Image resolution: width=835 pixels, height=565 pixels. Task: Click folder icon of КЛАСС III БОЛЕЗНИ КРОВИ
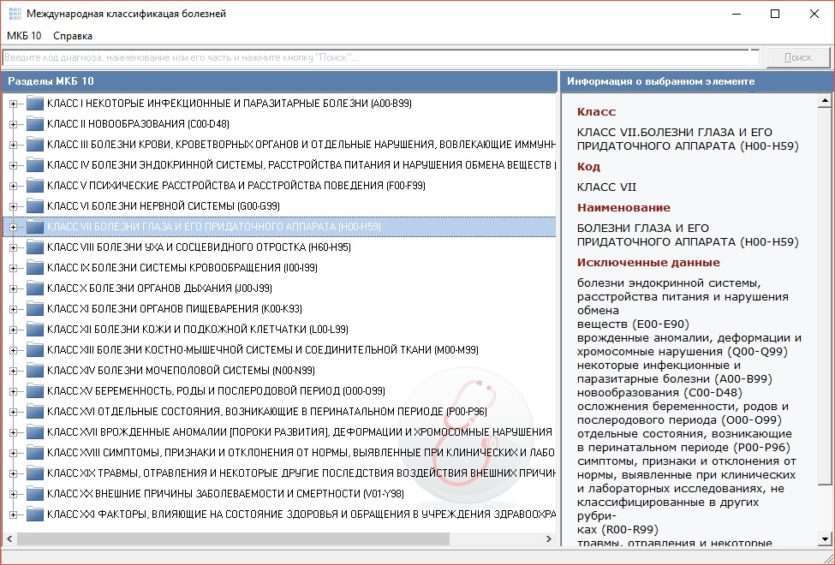click(x=35, y=145)
